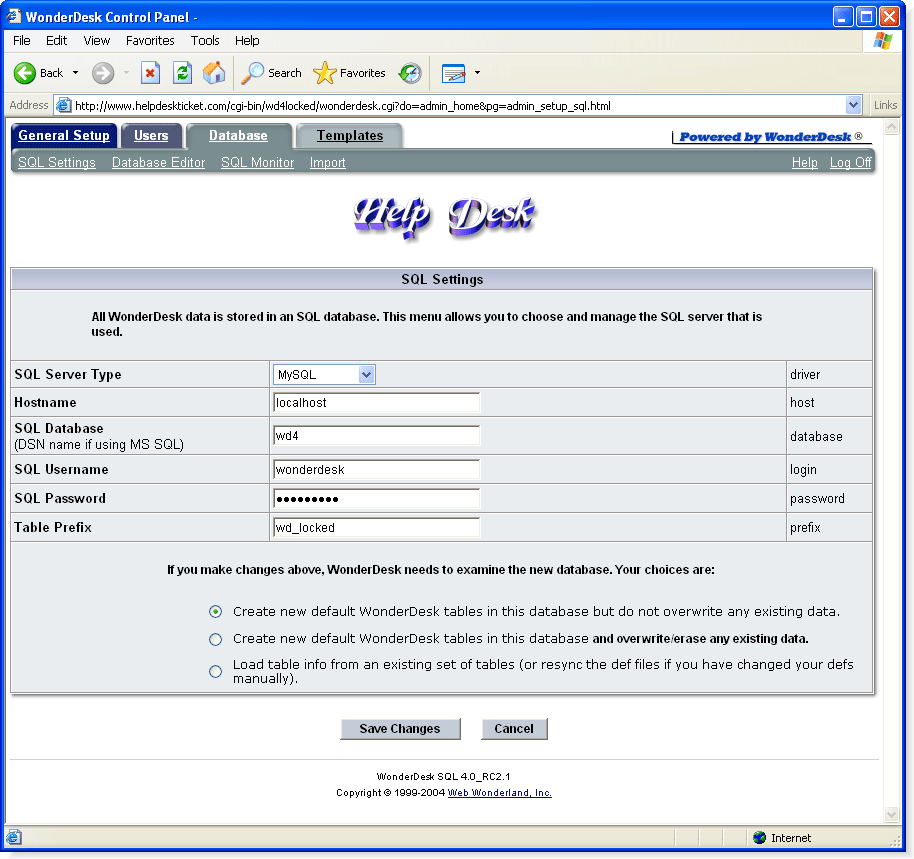Click page icon beside address URL
Screen dimensions: 914x859
coord(64,105)
